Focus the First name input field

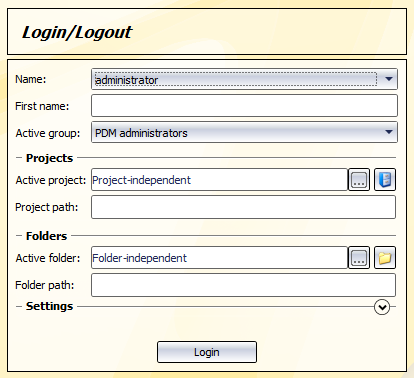point(244,106)
